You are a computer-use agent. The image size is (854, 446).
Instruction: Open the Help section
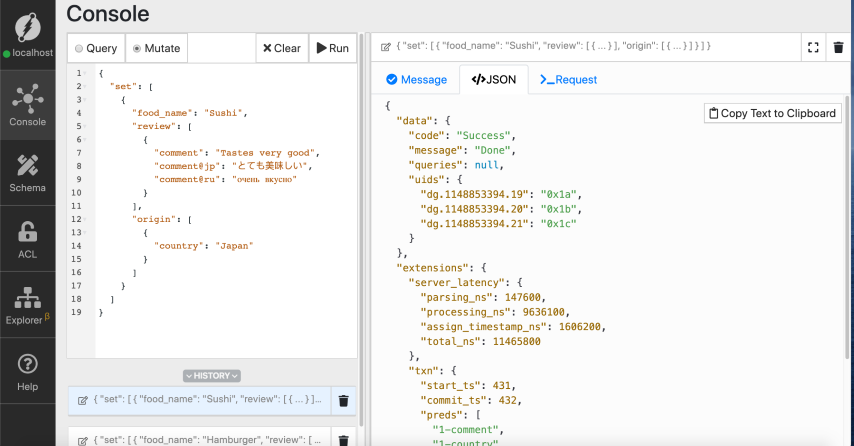(28, 371)
